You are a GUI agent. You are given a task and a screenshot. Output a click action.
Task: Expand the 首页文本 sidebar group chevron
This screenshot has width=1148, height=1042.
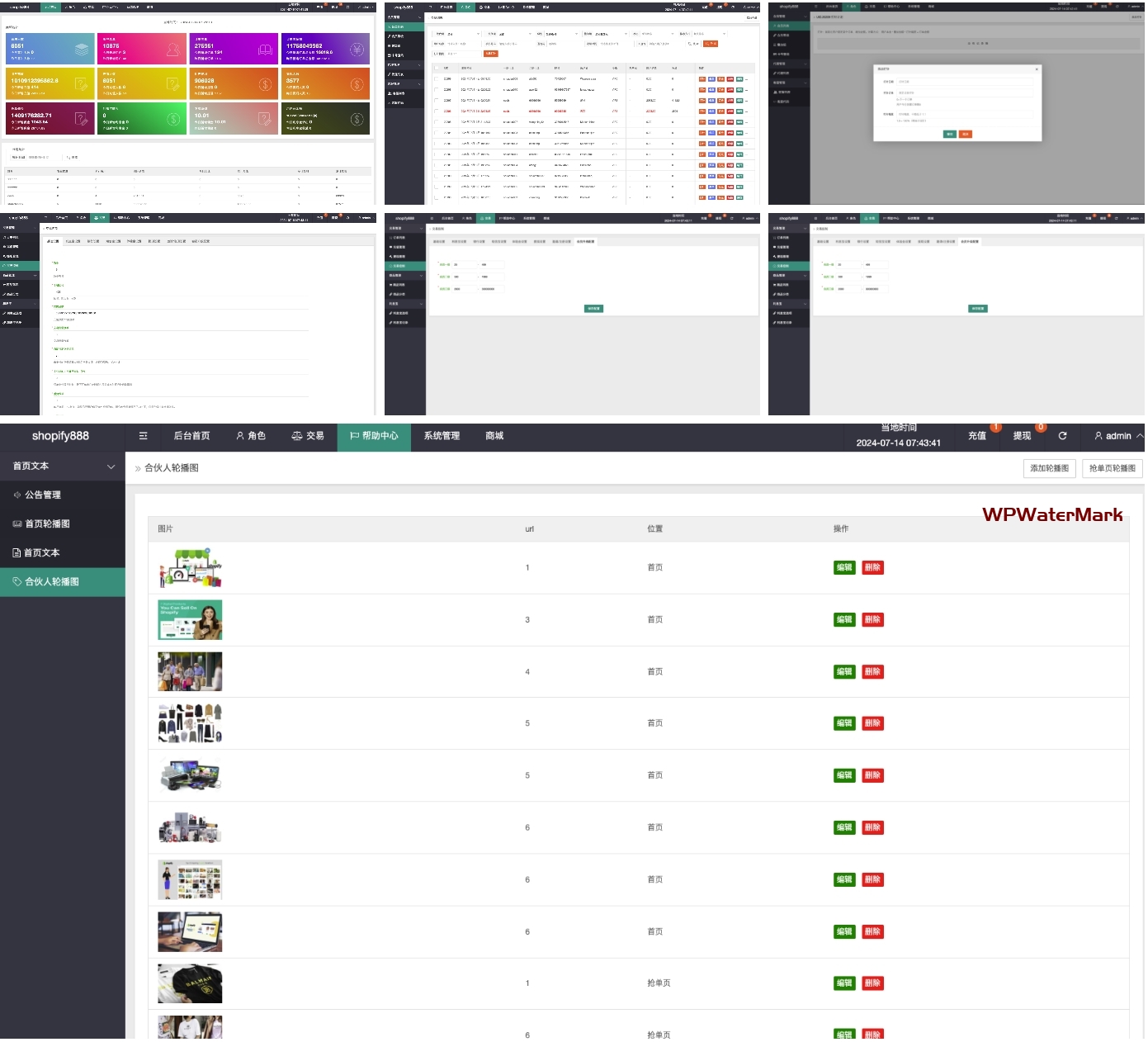[111, 467]
